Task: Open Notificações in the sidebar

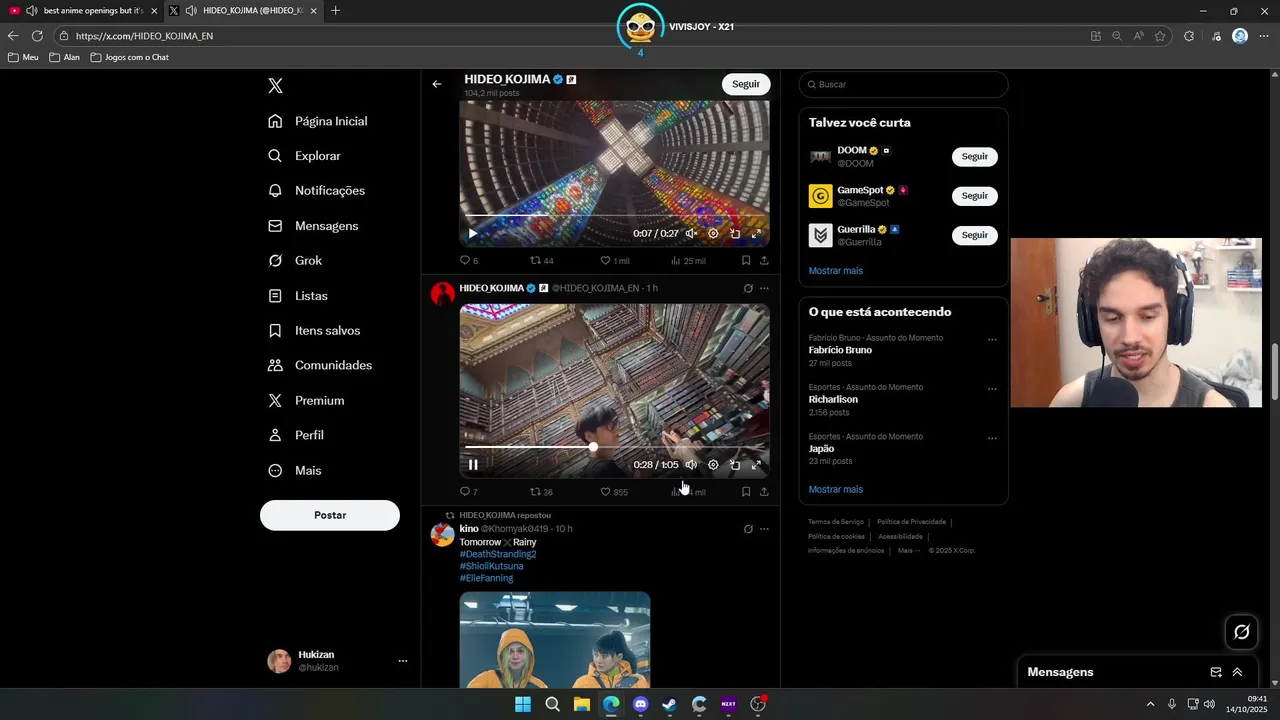Action: [317, 191]
